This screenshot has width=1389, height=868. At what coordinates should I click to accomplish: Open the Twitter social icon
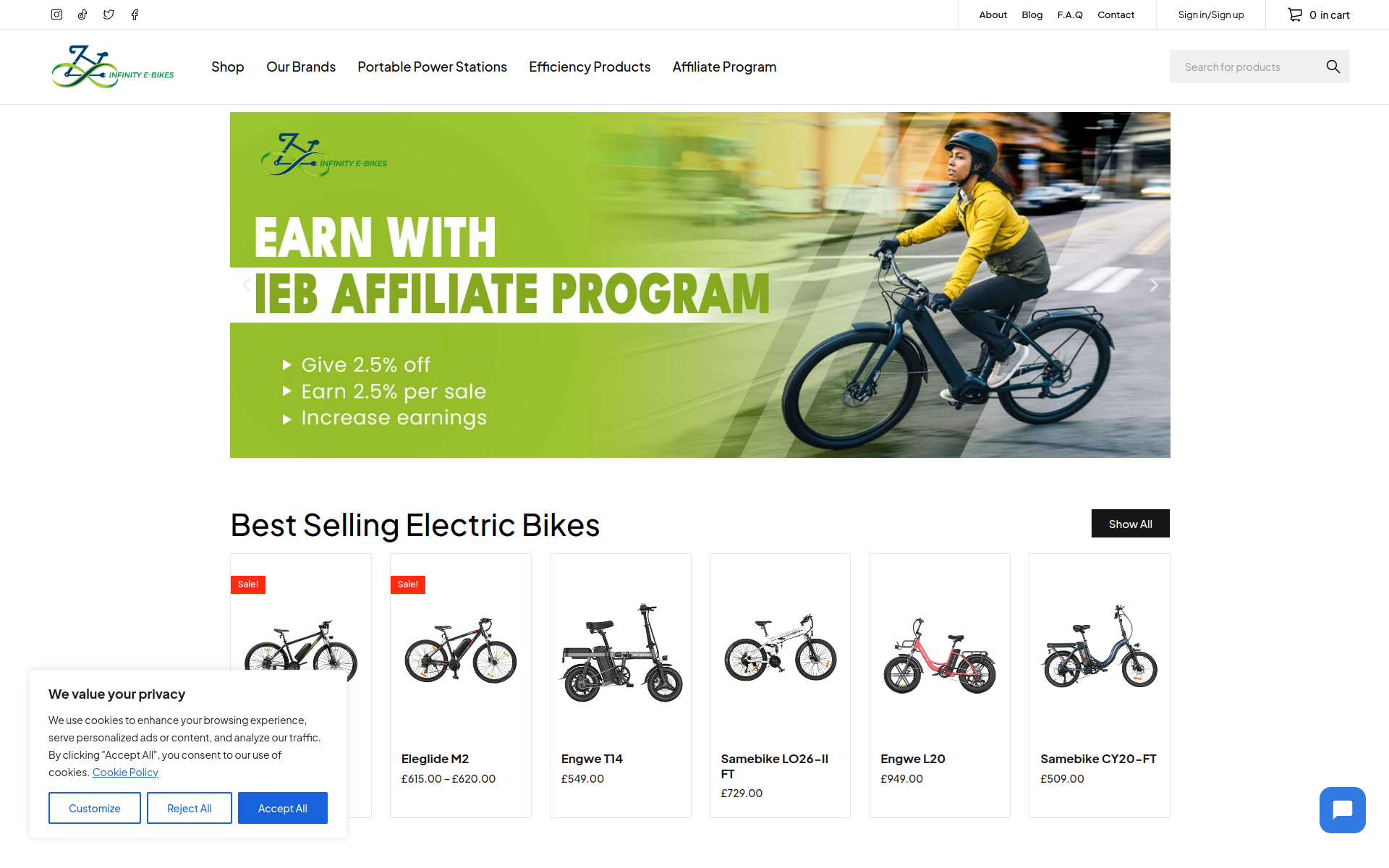[x=109, y=14]
